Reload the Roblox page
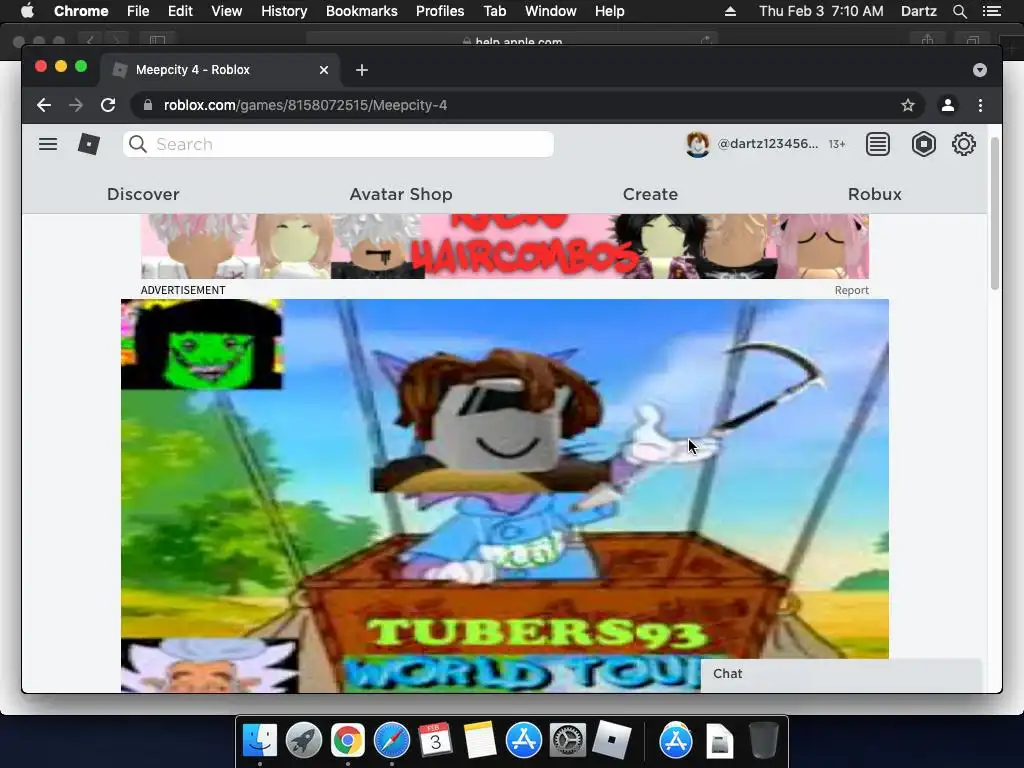 tap(108, 105)
